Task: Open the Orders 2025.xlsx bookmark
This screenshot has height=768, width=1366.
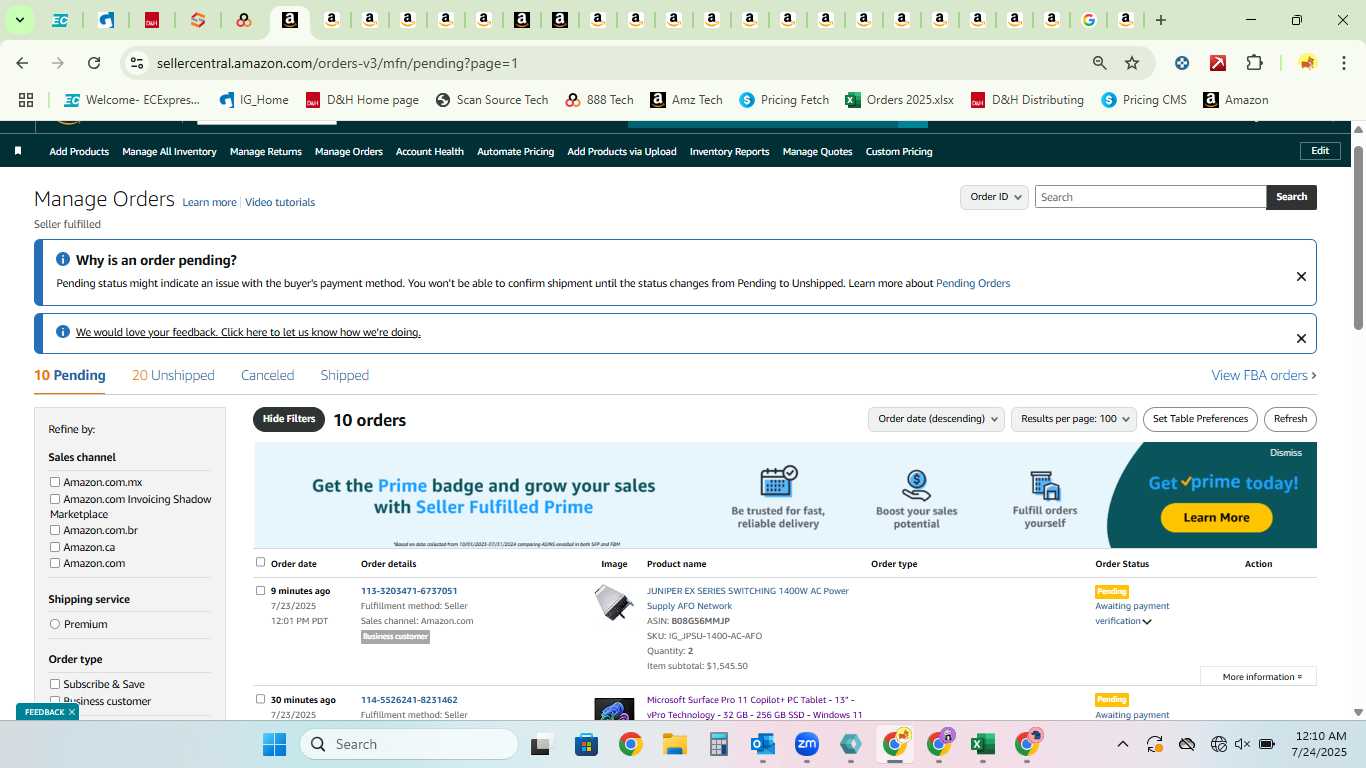Action: tap(899, 100)
